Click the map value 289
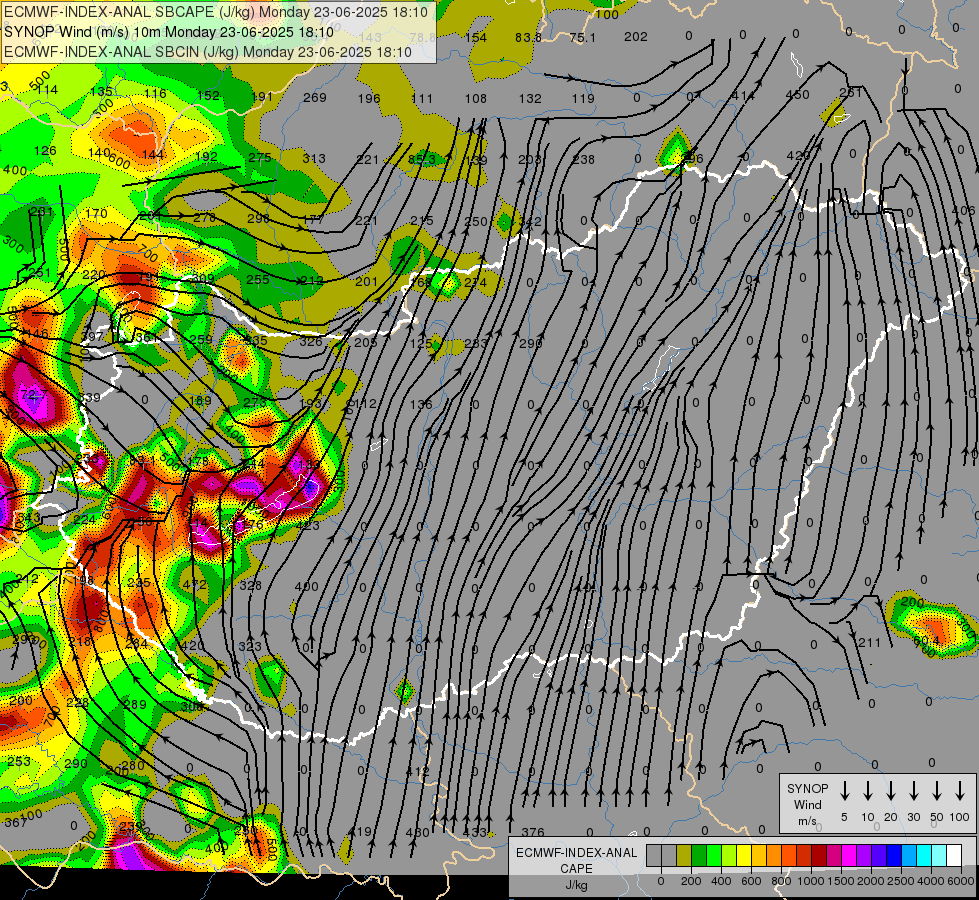Viewport: 979px width, 900px height. click(x=135, y=705)
